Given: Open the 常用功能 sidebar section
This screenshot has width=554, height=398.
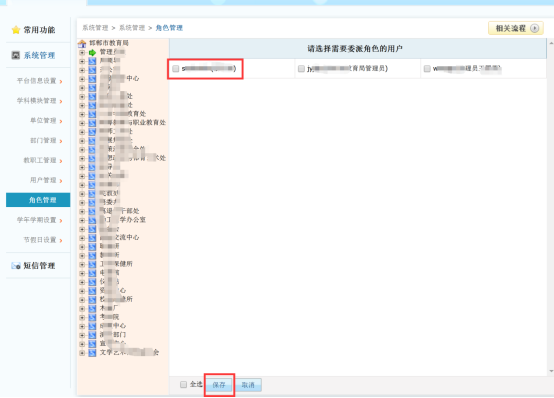Looking at the screenshot, I should click(x=38, y=30).
